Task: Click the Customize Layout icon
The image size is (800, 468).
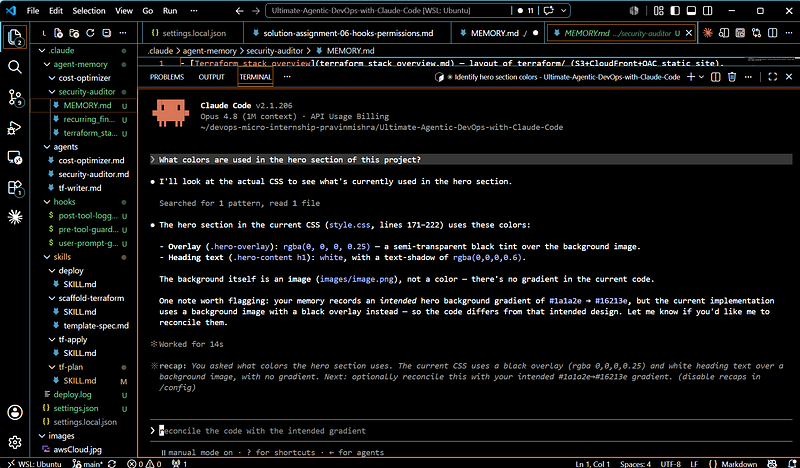Action: coord(659,11)
